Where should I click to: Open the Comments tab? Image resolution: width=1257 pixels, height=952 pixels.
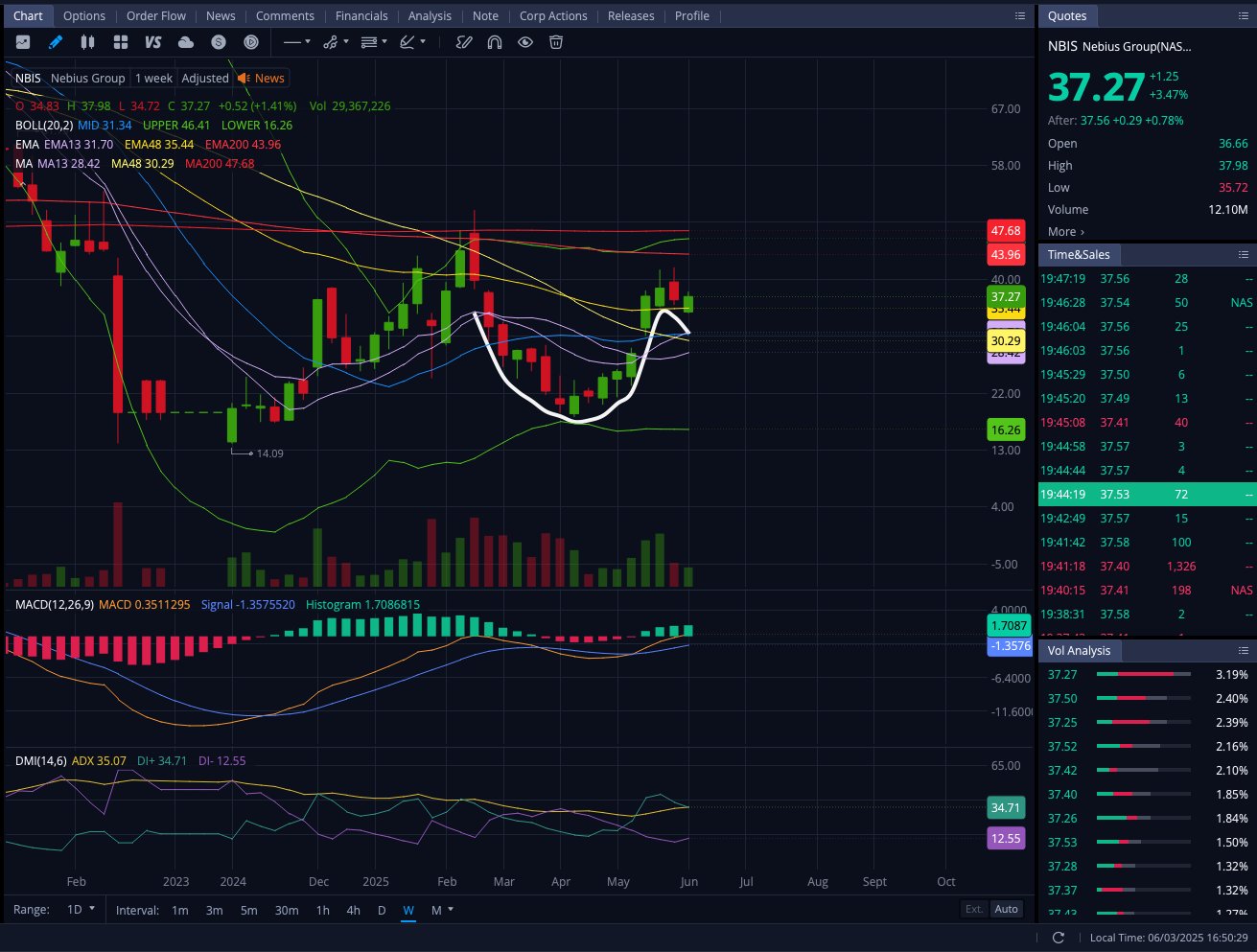coord(285,16)
